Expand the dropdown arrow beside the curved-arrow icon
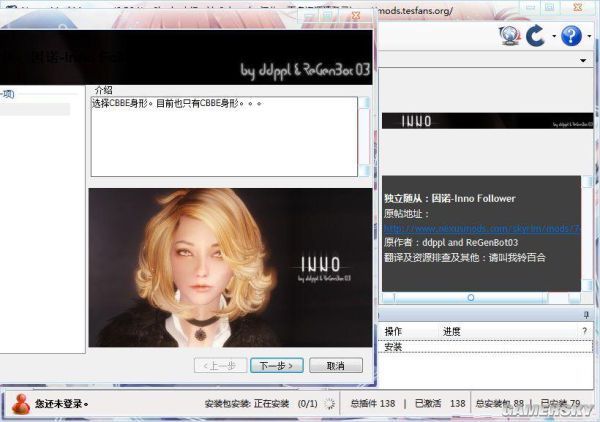The image size is (600, 422). 554,36
